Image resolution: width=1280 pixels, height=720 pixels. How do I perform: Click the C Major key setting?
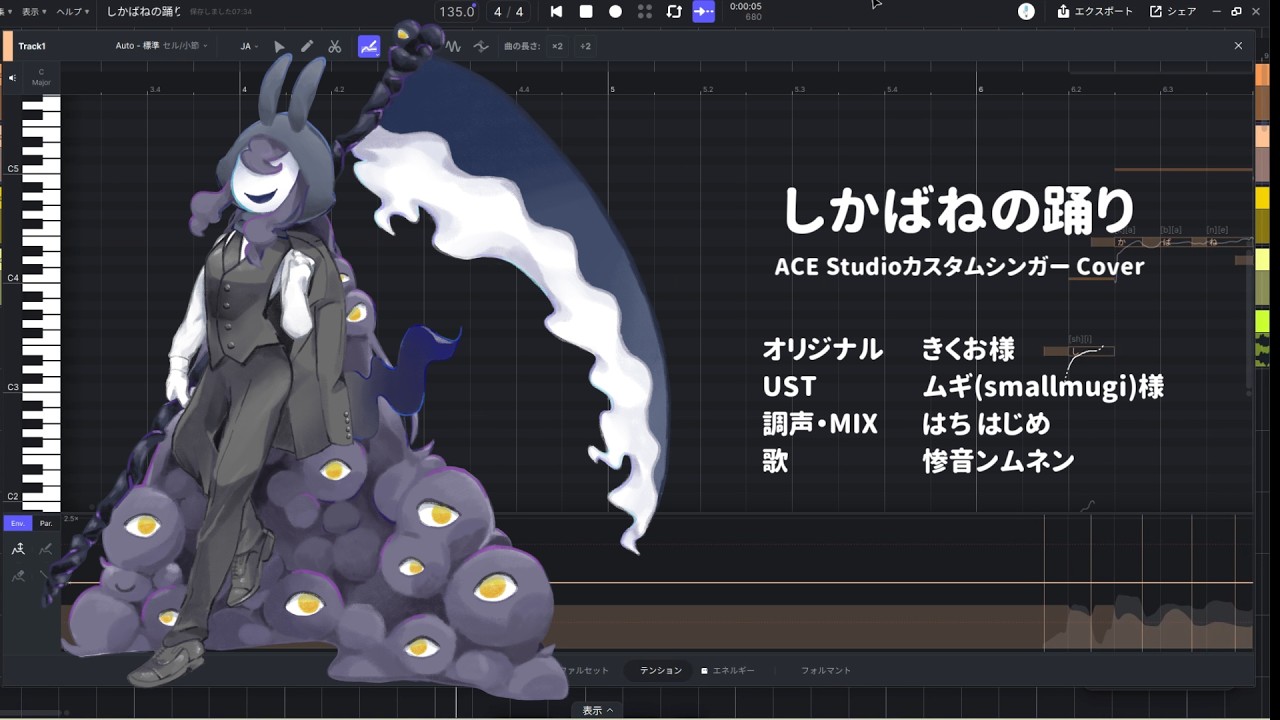[41, 77]
